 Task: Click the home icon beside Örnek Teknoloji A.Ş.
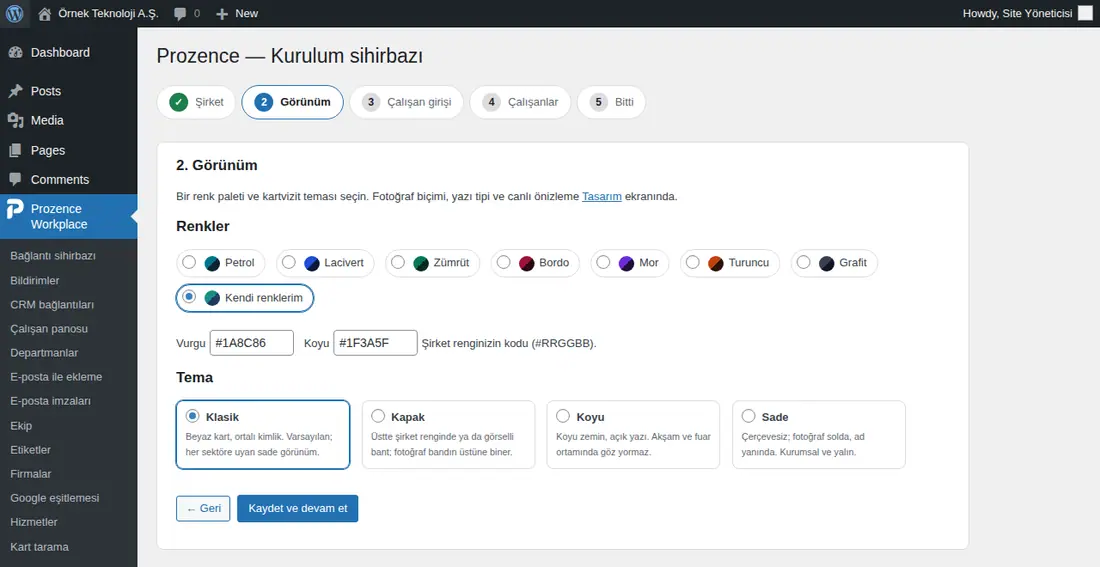[45, 13]
